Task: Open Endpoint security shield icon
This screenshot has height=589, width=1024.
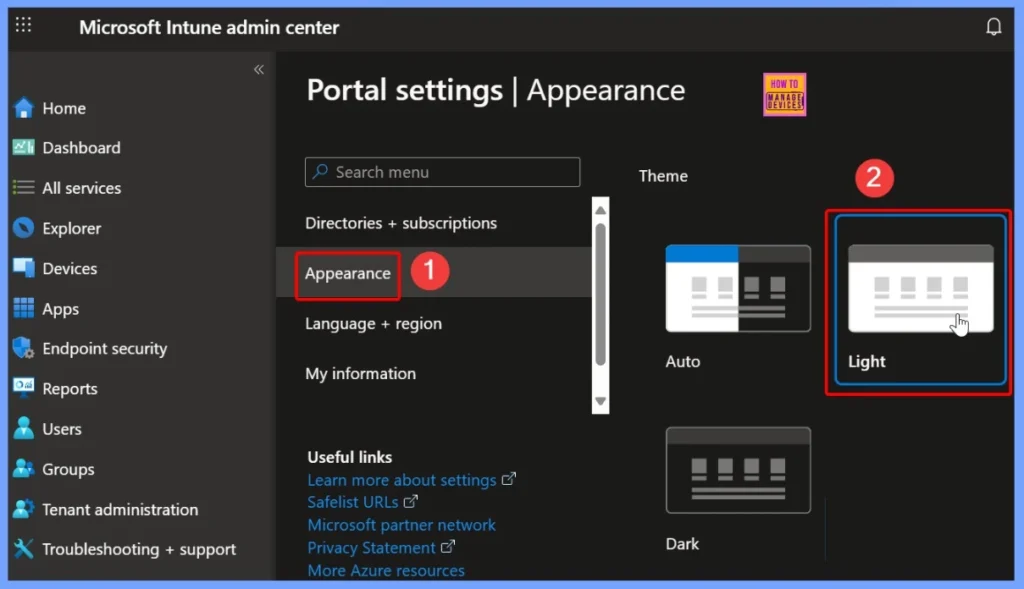Action: tap(24, 348)
